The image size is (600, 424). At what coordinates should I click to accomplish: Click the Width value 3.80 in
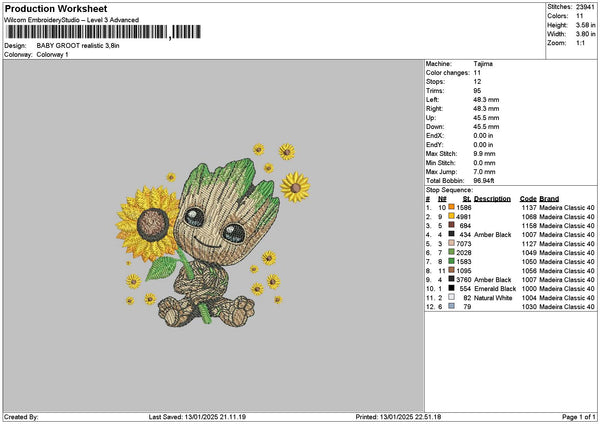point(585,34)
